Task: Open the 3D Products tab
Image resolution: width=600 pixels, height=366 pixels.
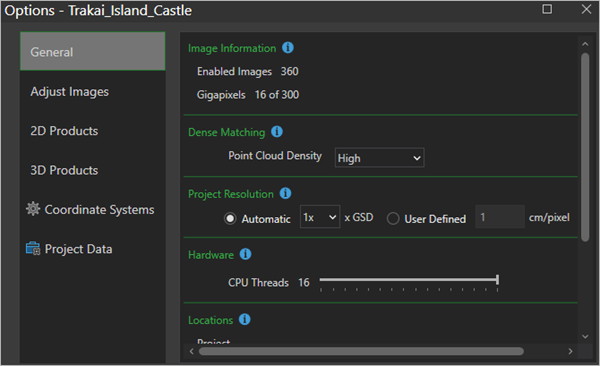Action: point(93,170)
